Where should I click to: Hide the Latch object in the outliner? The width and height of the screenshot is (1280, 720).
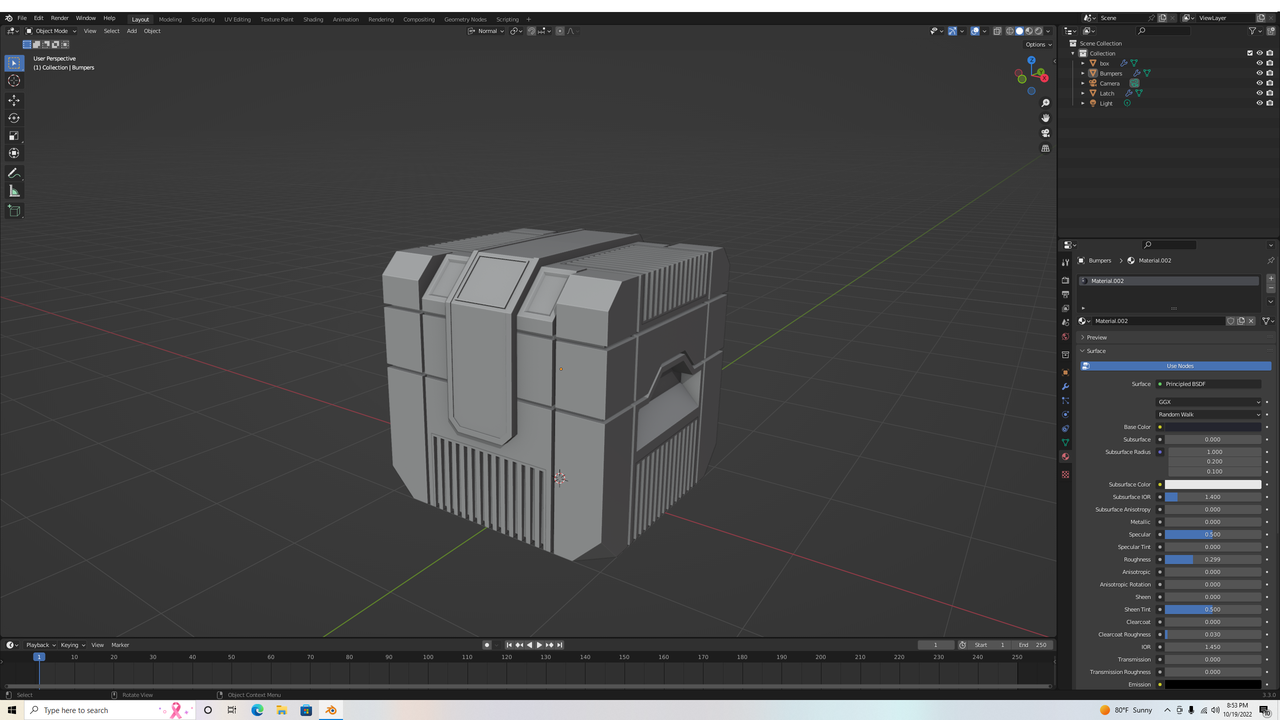[x=1259, y=92]
